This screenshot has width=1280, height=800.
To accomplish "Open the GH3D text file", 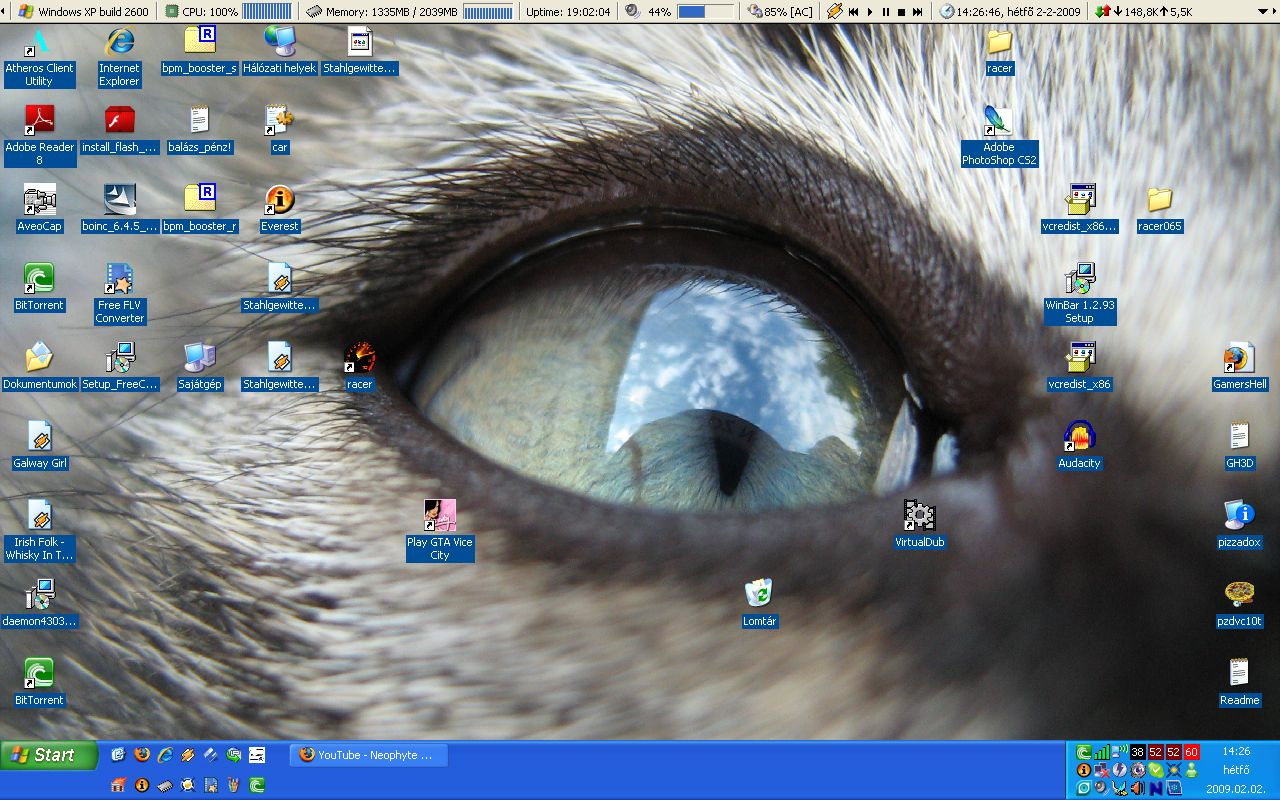I will [1239, 447].
